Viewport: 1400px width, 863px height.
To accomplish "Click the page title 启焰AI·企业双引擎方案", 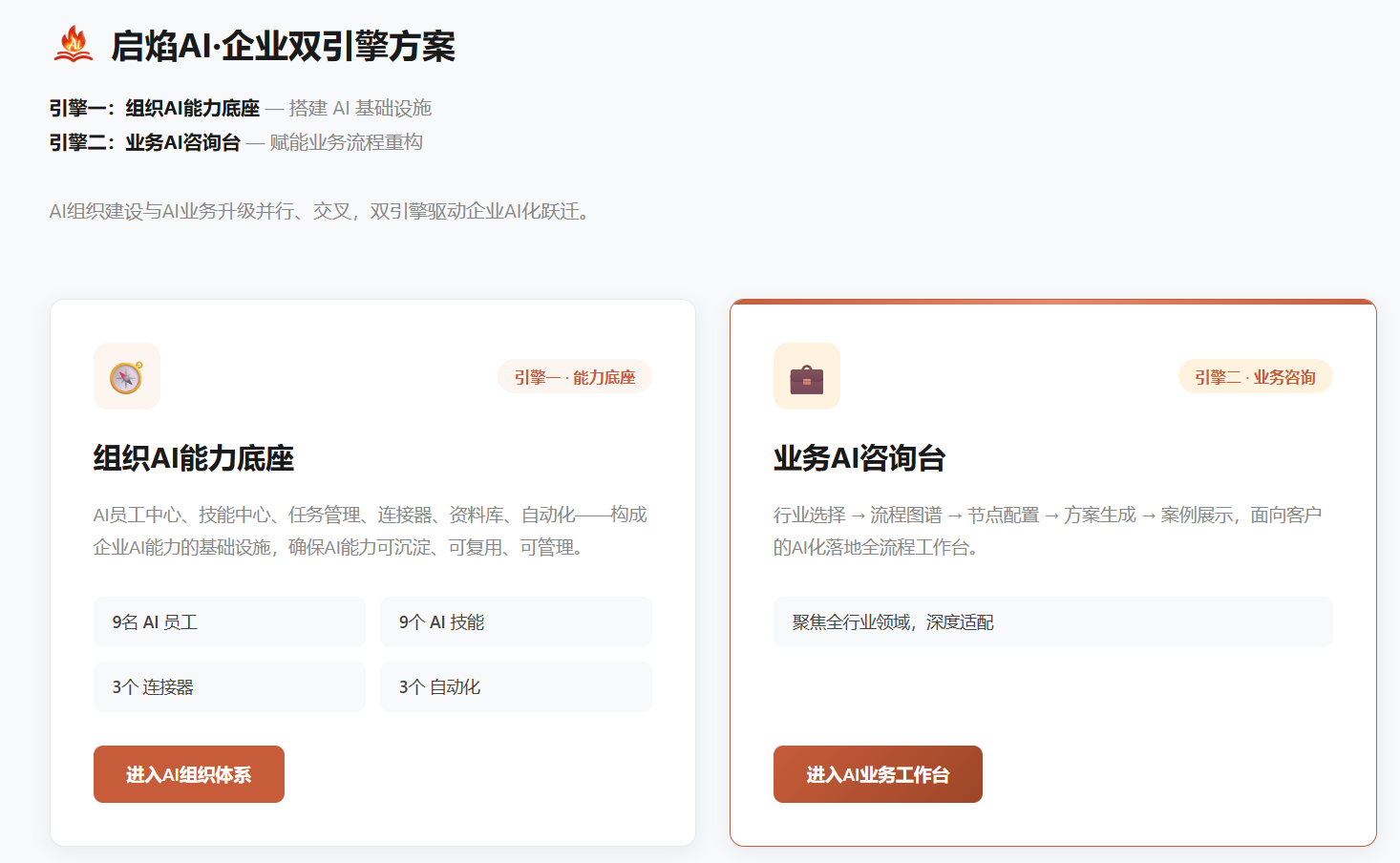I will point(283,46).
